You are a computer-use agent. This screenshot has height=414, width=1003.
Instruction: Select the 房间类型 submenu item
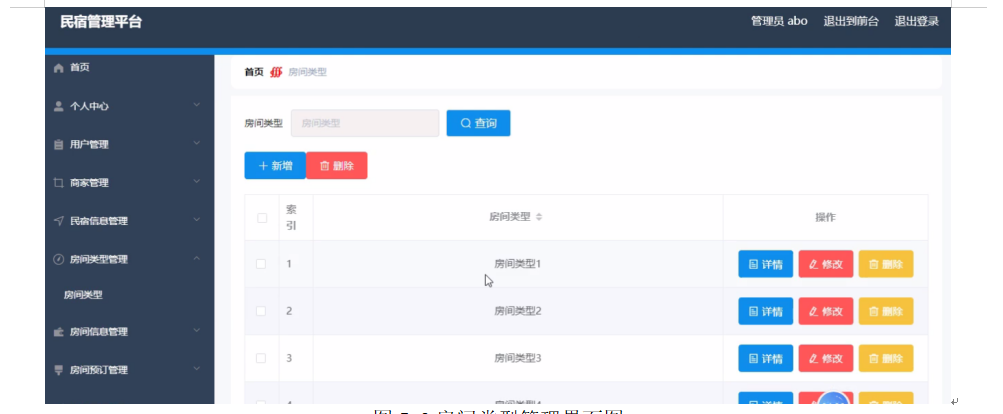click(83, 295)
